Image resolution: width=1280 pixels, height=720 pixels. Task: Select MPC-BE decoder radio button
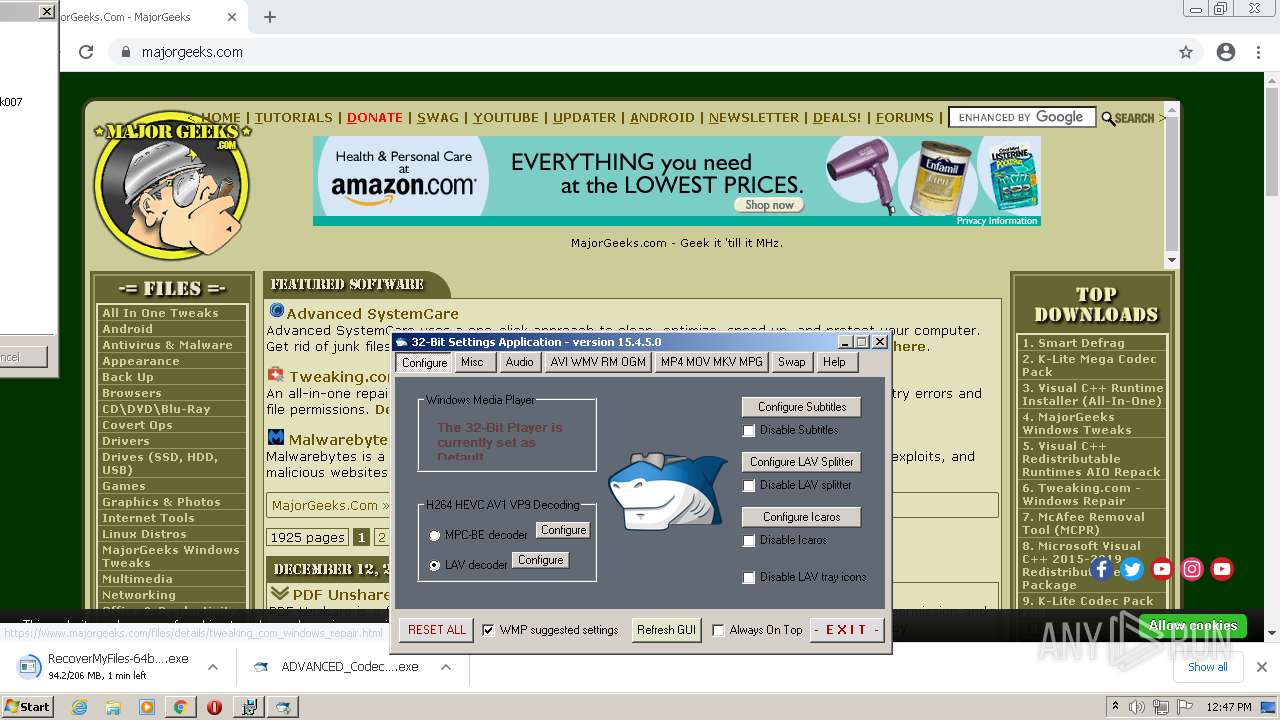pyautogui.click(x=434, y=536)
